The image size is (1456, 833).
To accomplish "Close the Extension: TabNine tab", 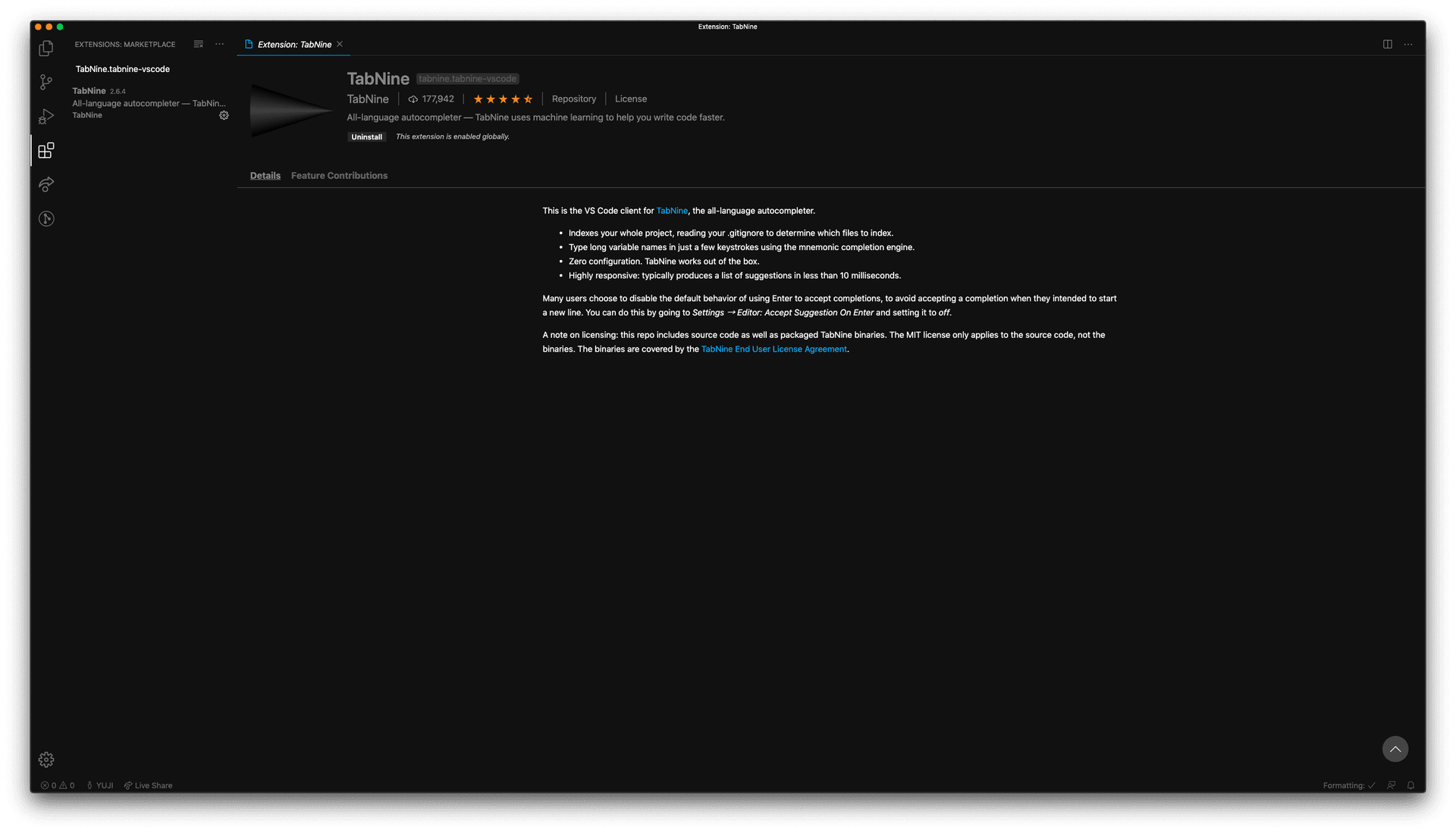I will (340, 44).
